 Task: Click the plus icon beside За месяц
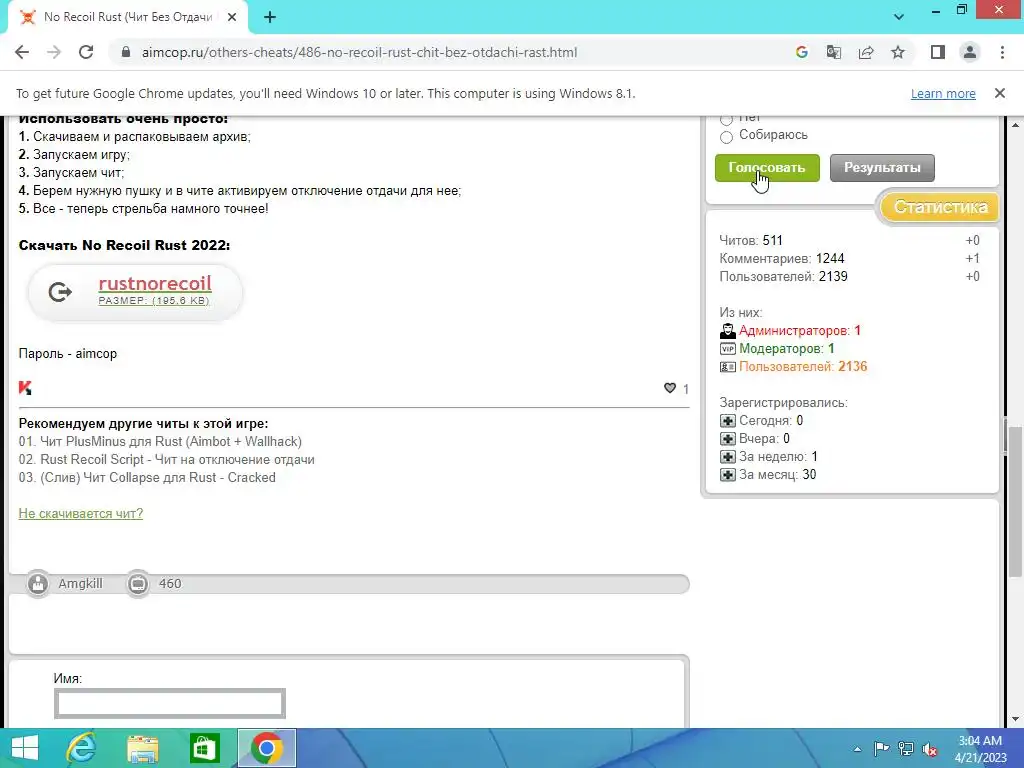tap(728, 475)
